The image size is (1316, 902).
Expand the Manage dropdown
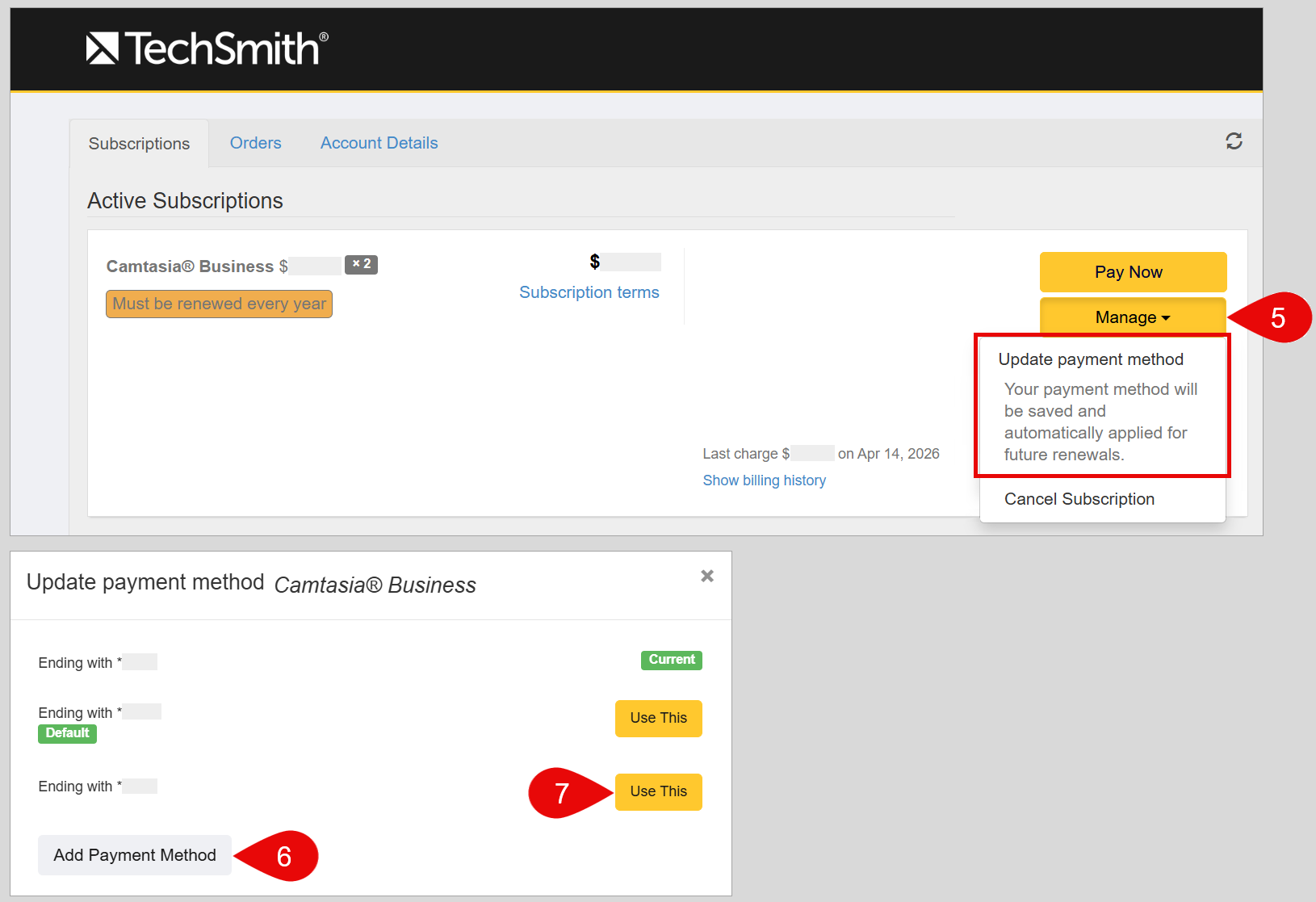1133,317
